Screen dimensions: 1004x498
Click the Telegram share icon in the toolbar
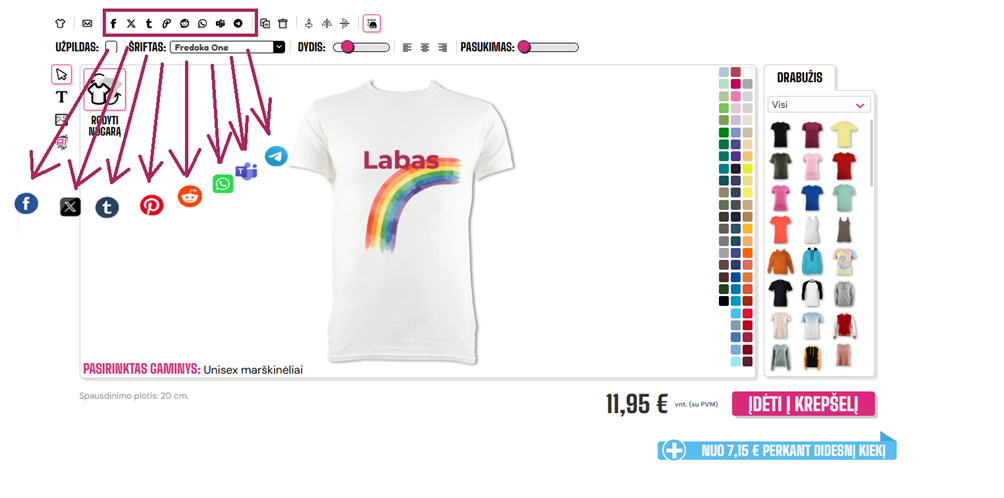pyautogui.click(x=238, y=24)
